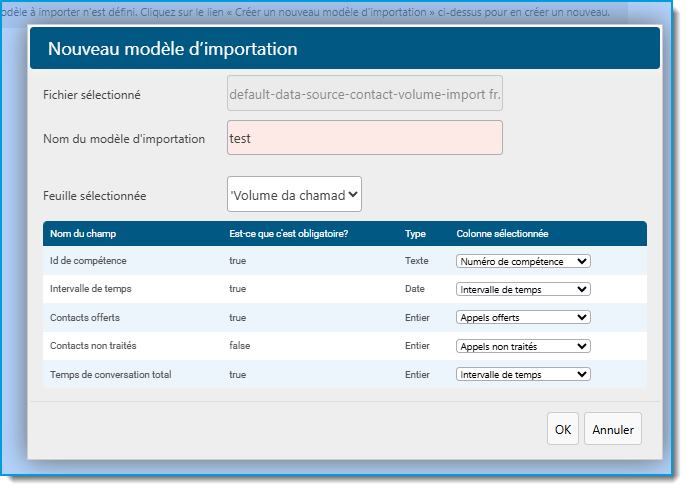687x490 pixels.
Task: Click the import model name field containing test
Action: click(365, 138)
